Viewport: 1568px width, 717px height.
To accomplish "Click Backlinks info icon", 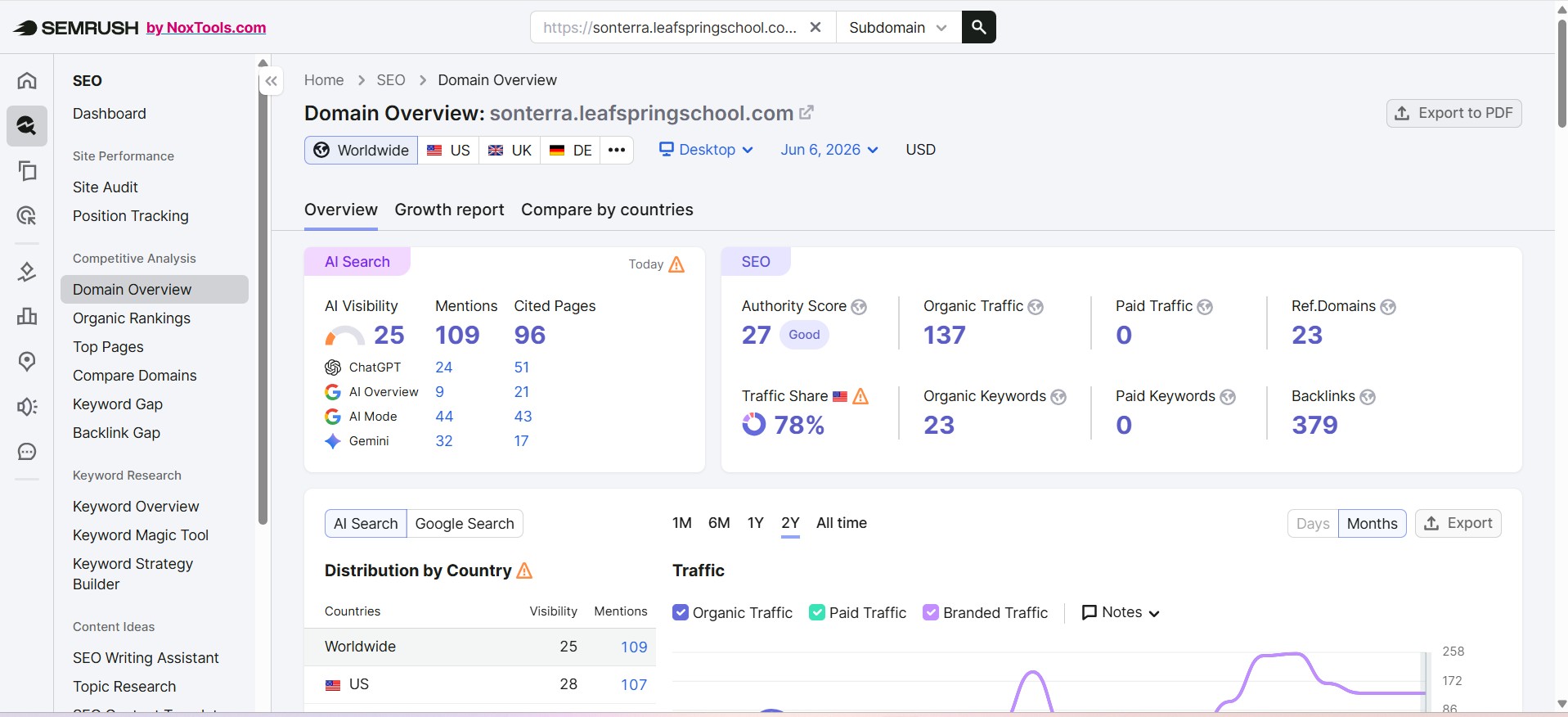I will 1368,397.
